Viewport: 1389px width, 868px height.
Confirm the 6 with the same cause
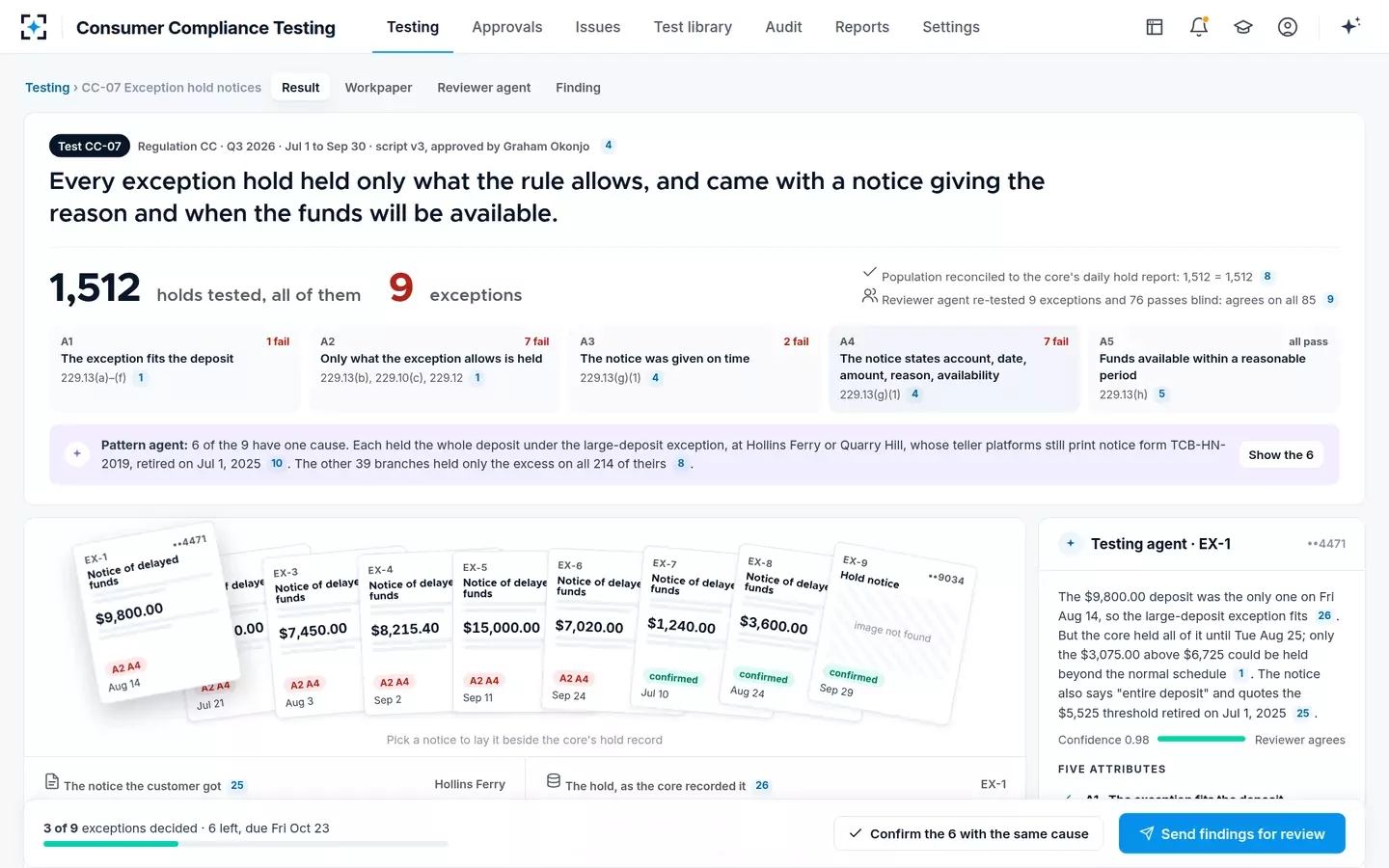[x=968, y=834]
